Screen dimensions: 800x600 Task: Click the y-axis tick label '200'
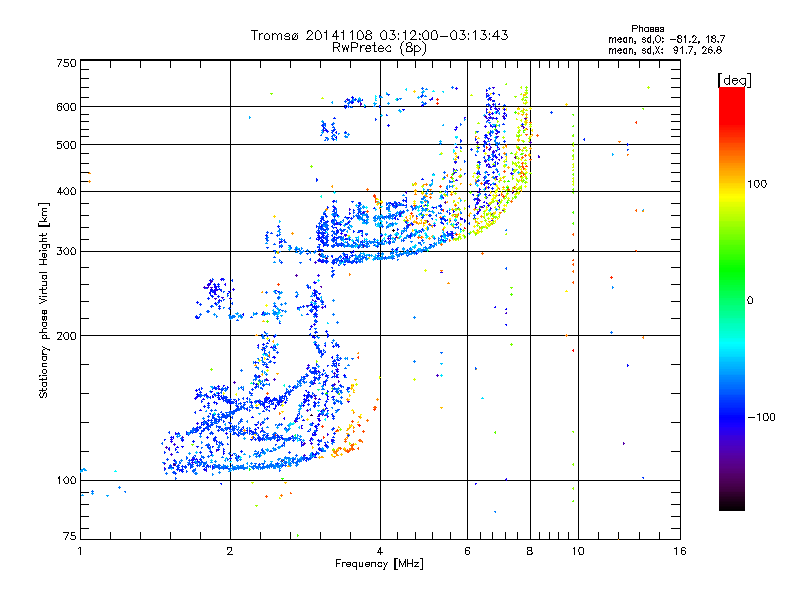click(x=66, y=336)
